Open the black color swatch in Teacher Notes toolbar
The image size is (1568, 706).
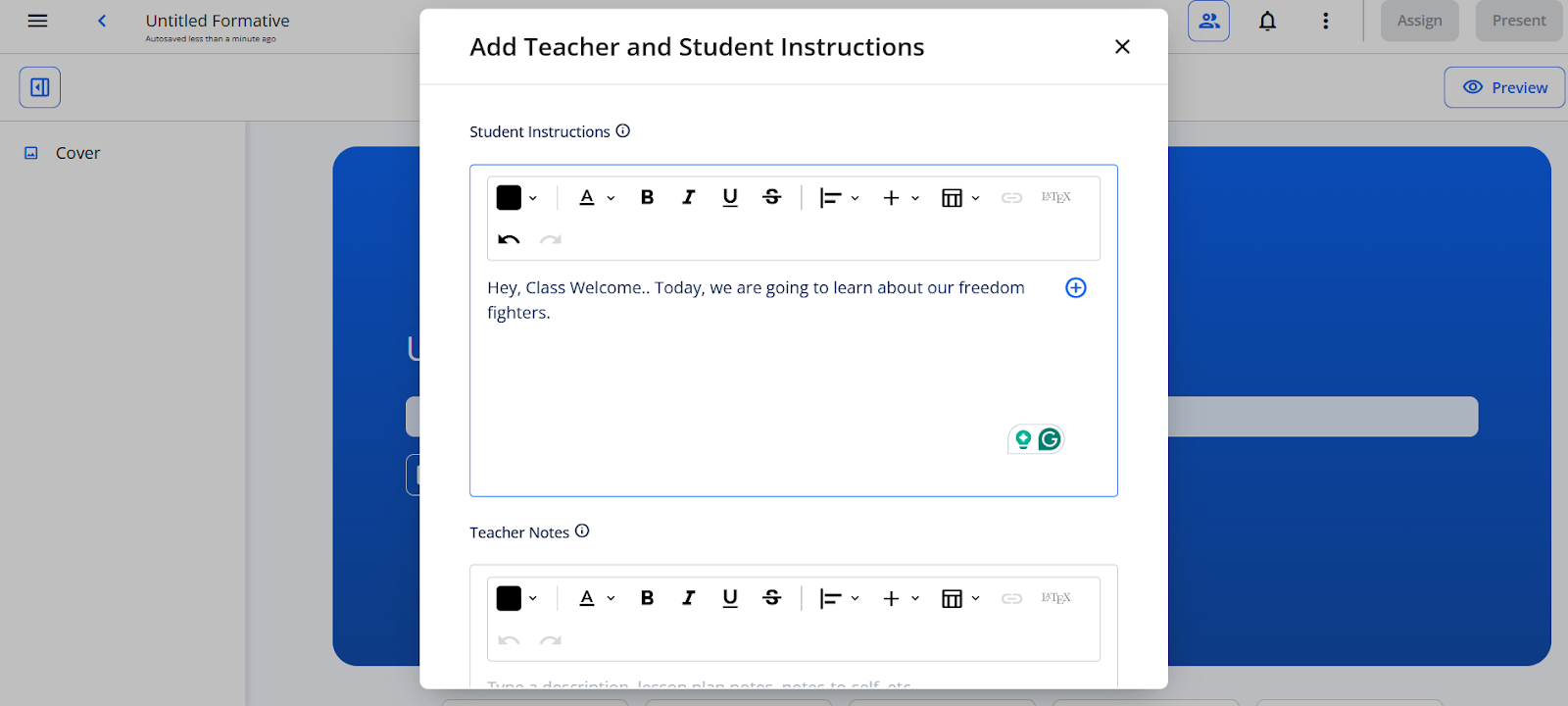pos(517,598)
